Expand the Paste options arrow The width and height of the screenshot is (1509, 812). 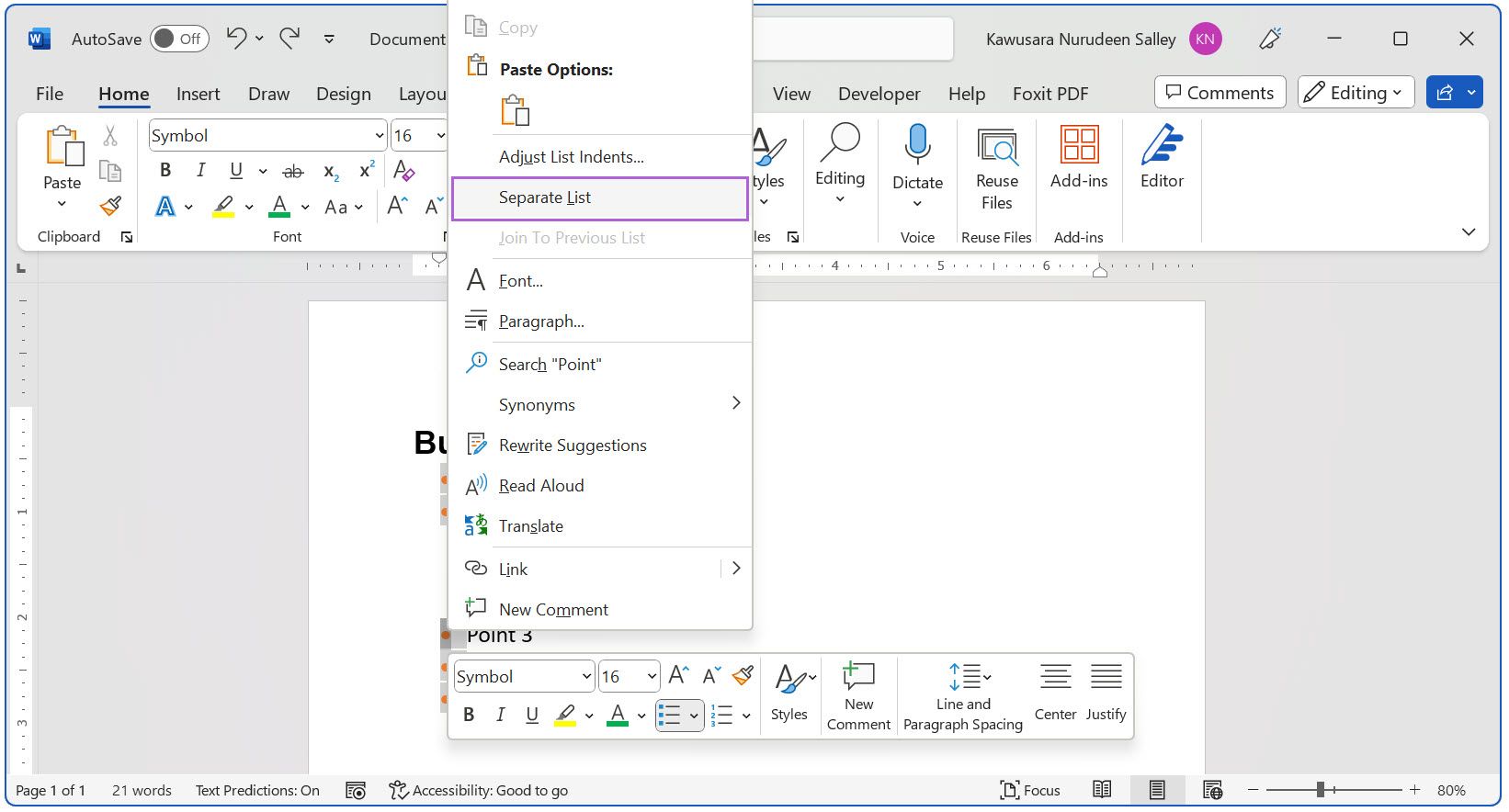(62, 203)
